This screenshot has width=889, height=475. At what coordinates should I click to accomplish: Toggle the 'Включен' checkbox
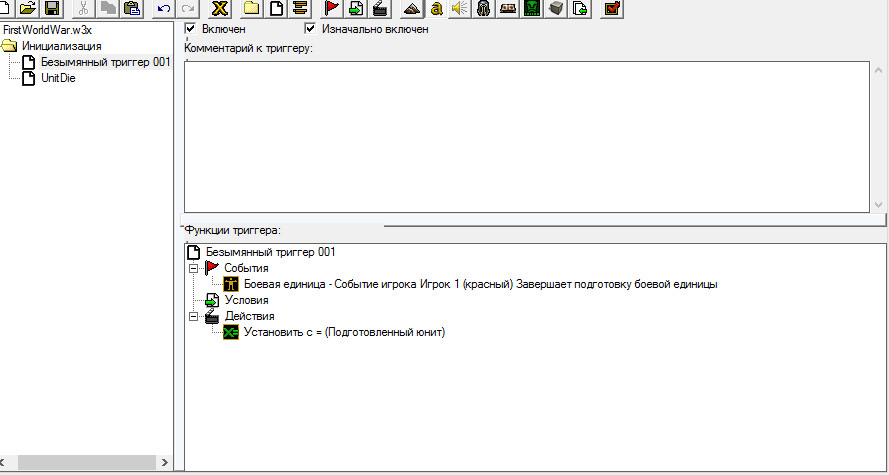[190, 28]
